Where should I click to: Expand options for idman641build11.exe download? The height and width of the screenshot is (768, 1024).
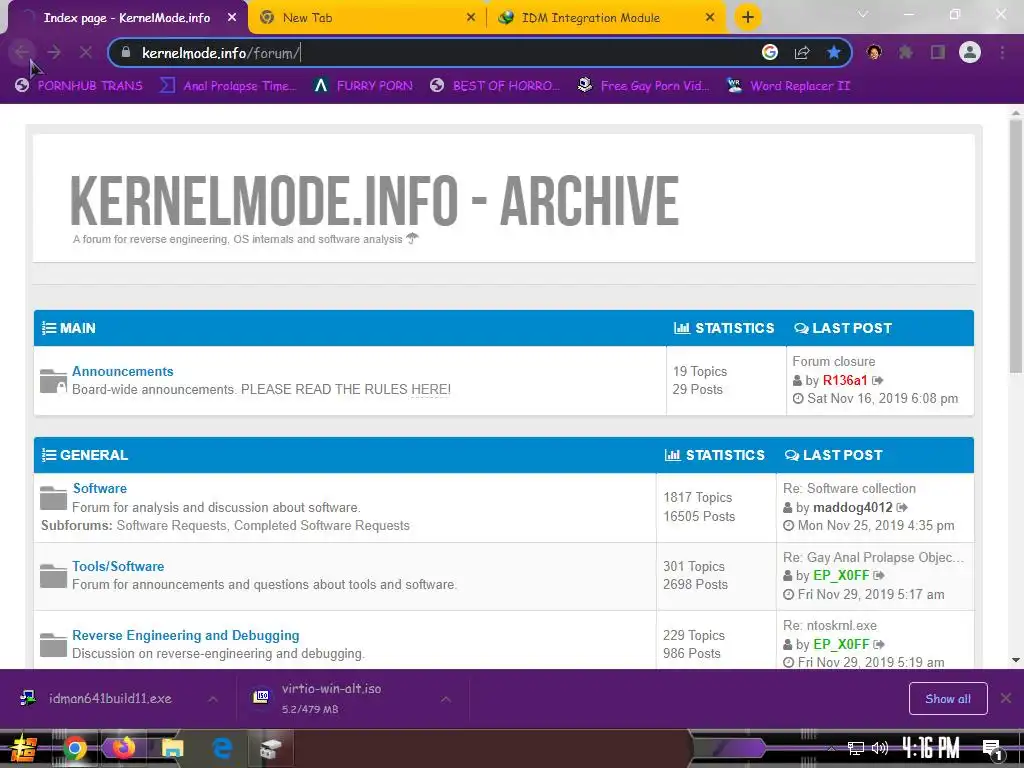213,699
